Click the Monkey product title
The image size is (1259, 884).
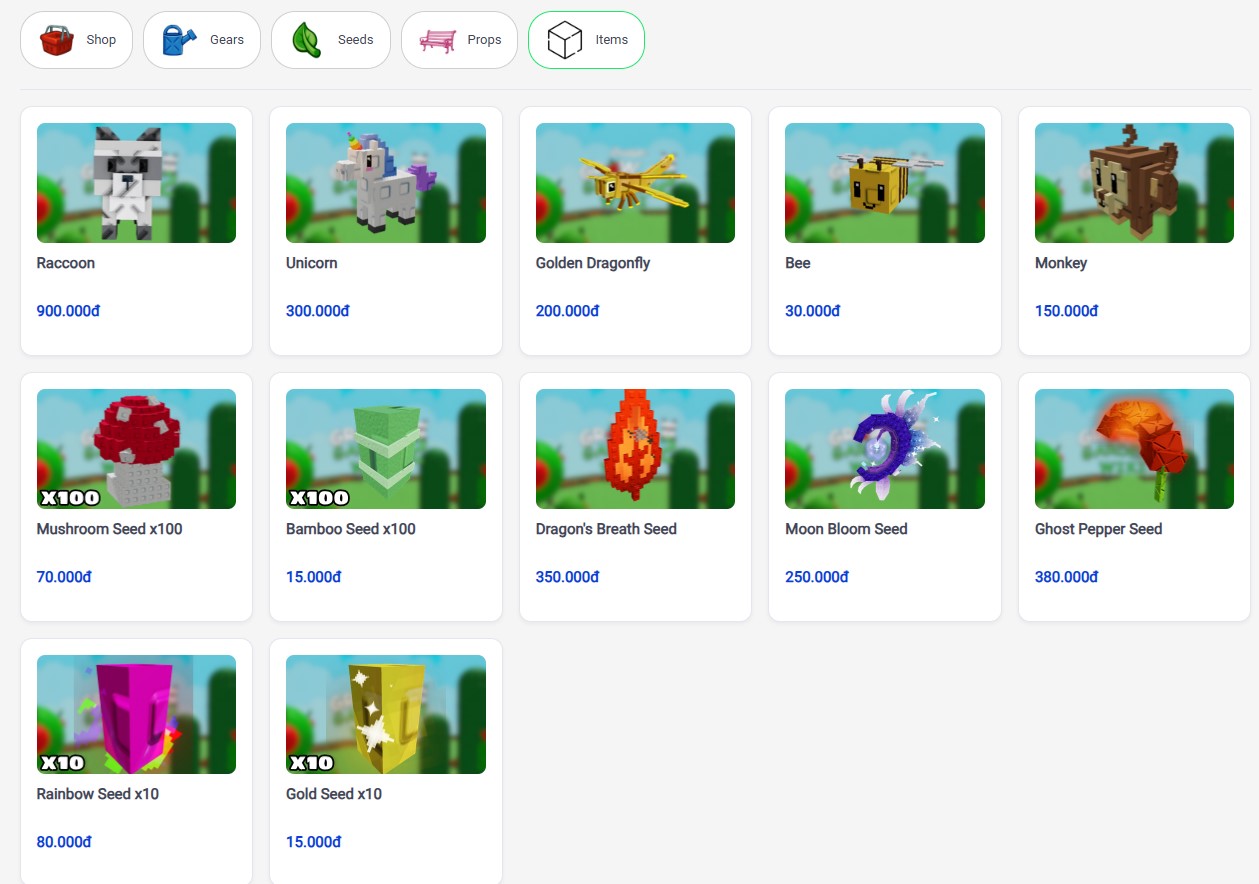click(1061, 263)
